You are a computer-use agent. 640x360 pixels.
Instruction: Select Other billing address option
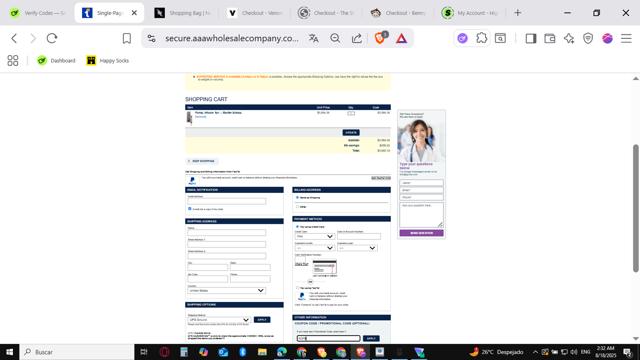(x=297, y=207)
